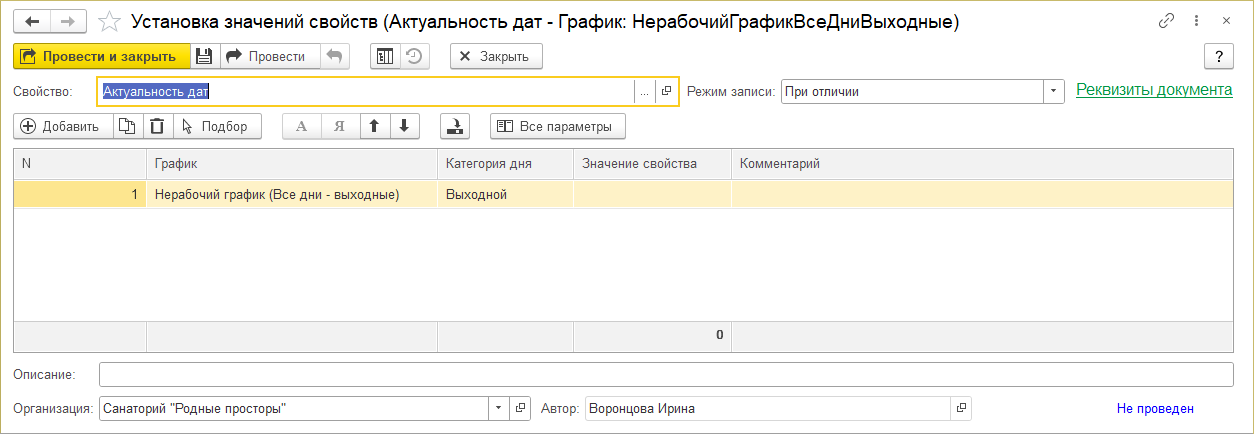Move the row down with the down arrow
This screenshot has height=434, width=1254.
[403, 127]
